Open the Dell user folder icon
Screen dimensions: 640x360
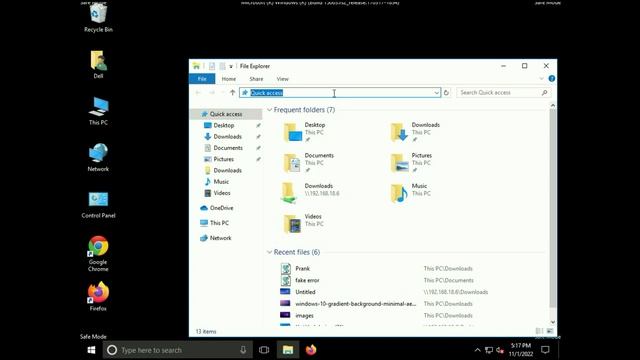pyautogui.click(x=98, y=64)
